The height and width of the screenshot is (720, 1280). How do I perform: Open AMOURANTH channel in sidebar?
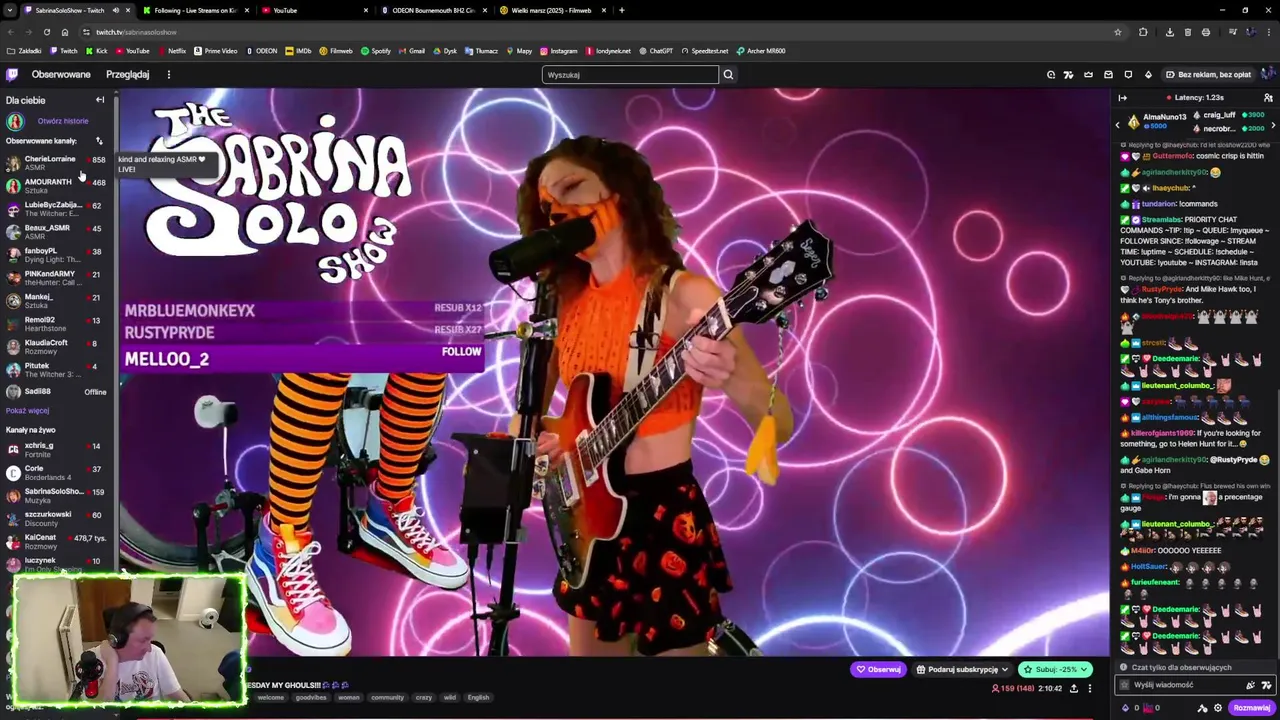coord(56,186)
